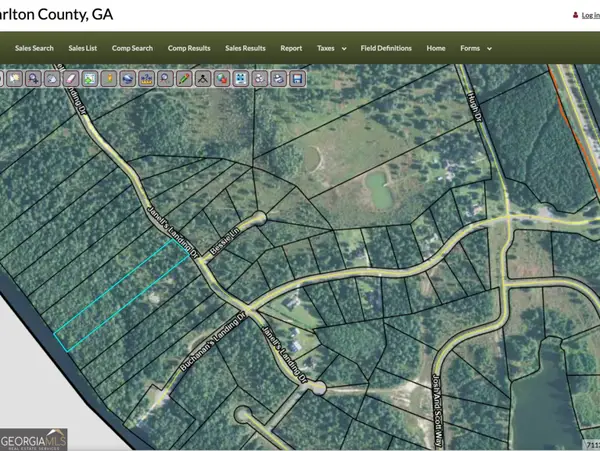Screen dimensions: 600x451
Task: Click the Buchanan's Landing Dr road label
Action: point(212,342)
